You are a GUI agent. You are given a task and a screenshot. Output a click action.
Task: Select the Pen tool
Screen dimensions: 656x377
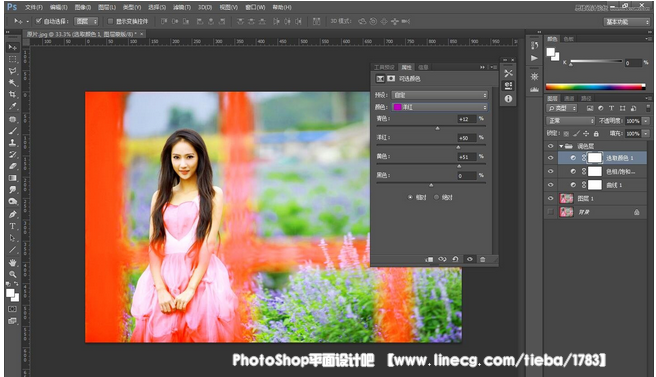(x=13, y=214)
